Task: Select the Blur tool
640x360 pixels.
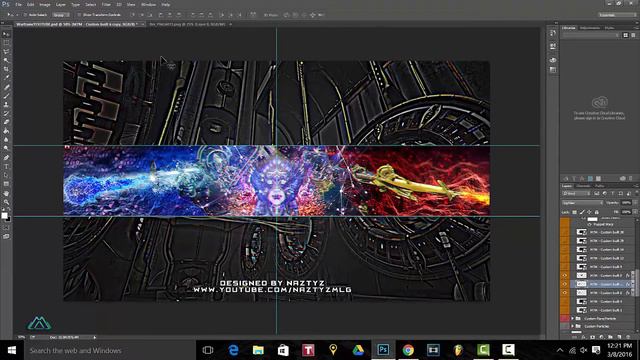Action: pos(6,140)
